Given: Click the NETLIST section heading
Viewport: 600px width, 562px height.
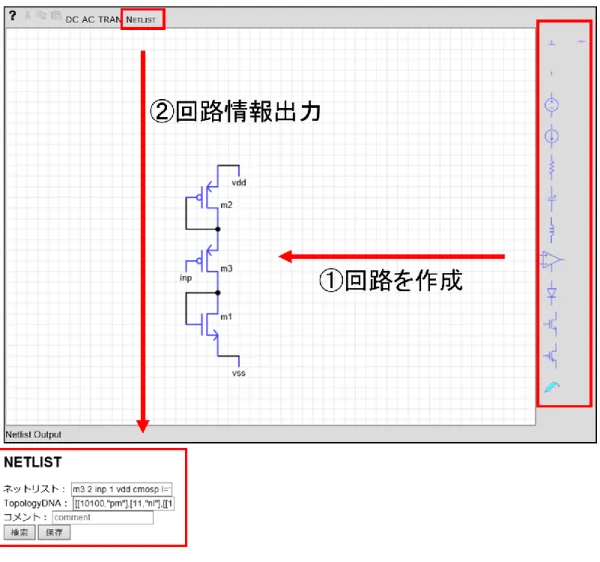Looking at the screenshot, I should 33,462.
